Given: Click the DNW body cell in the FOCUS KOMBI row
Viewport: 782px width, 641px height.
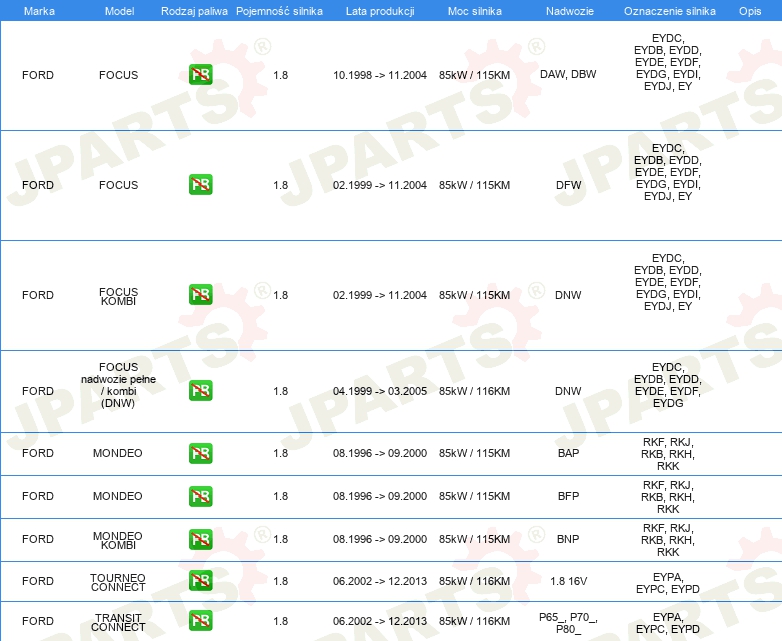Looking at the screenshot, I should 568,295.
